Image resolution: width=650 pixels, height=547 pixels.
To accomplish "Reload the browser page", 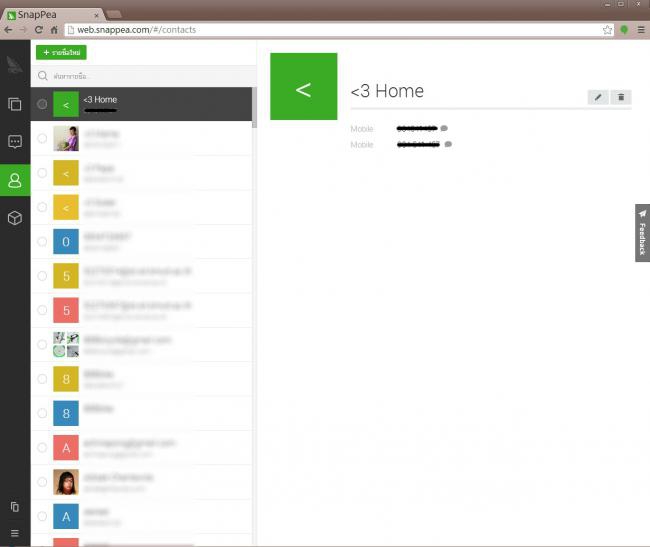I will (x=39, y=30).
